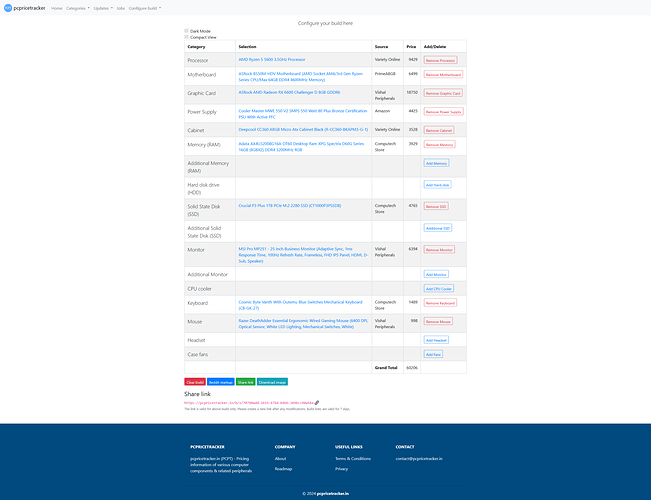The image size is (651, 500).
Task: Click Remove Memory button
Action: [x=439, y=145]
